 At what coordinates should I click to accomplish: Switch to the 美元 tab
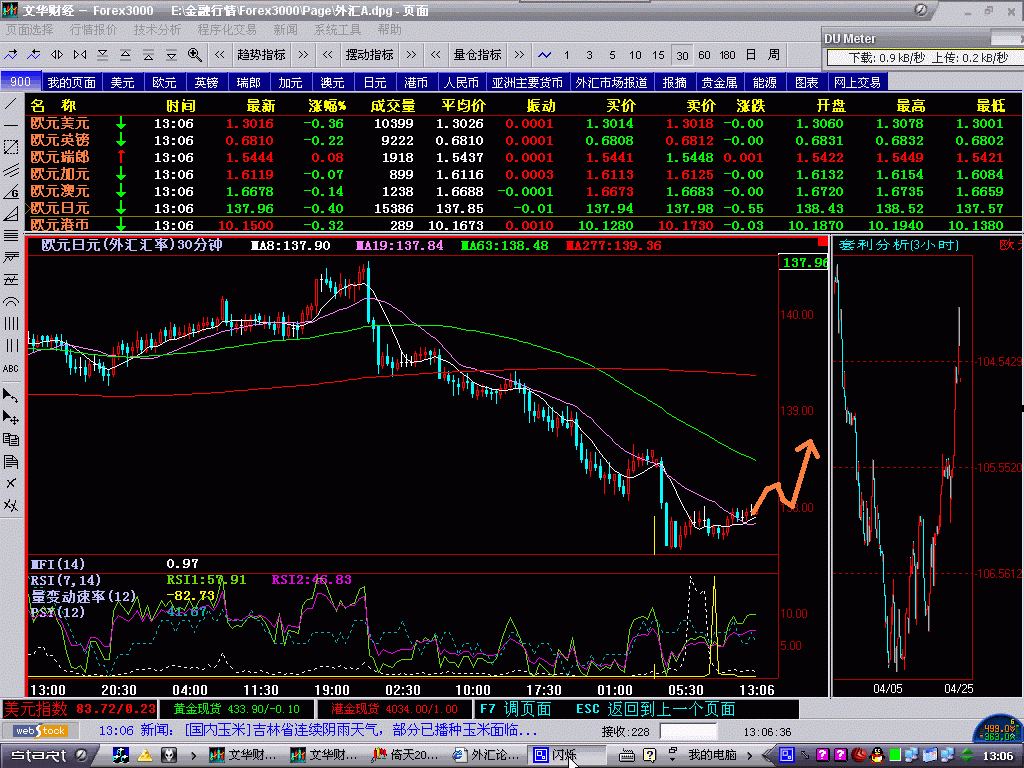pyautogui.click(x=122, y=82)
